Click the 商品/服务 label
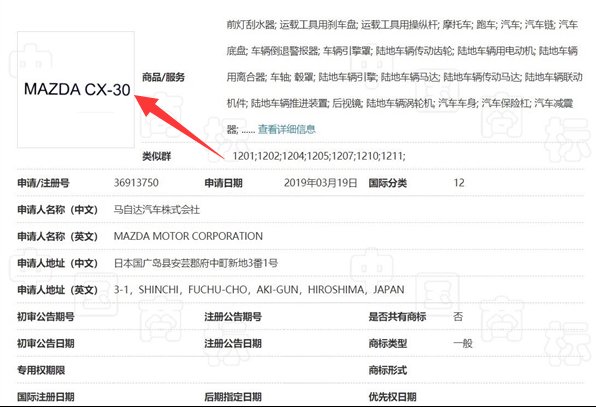Screen dimensions: 596x409 click(x=163, y=77)
